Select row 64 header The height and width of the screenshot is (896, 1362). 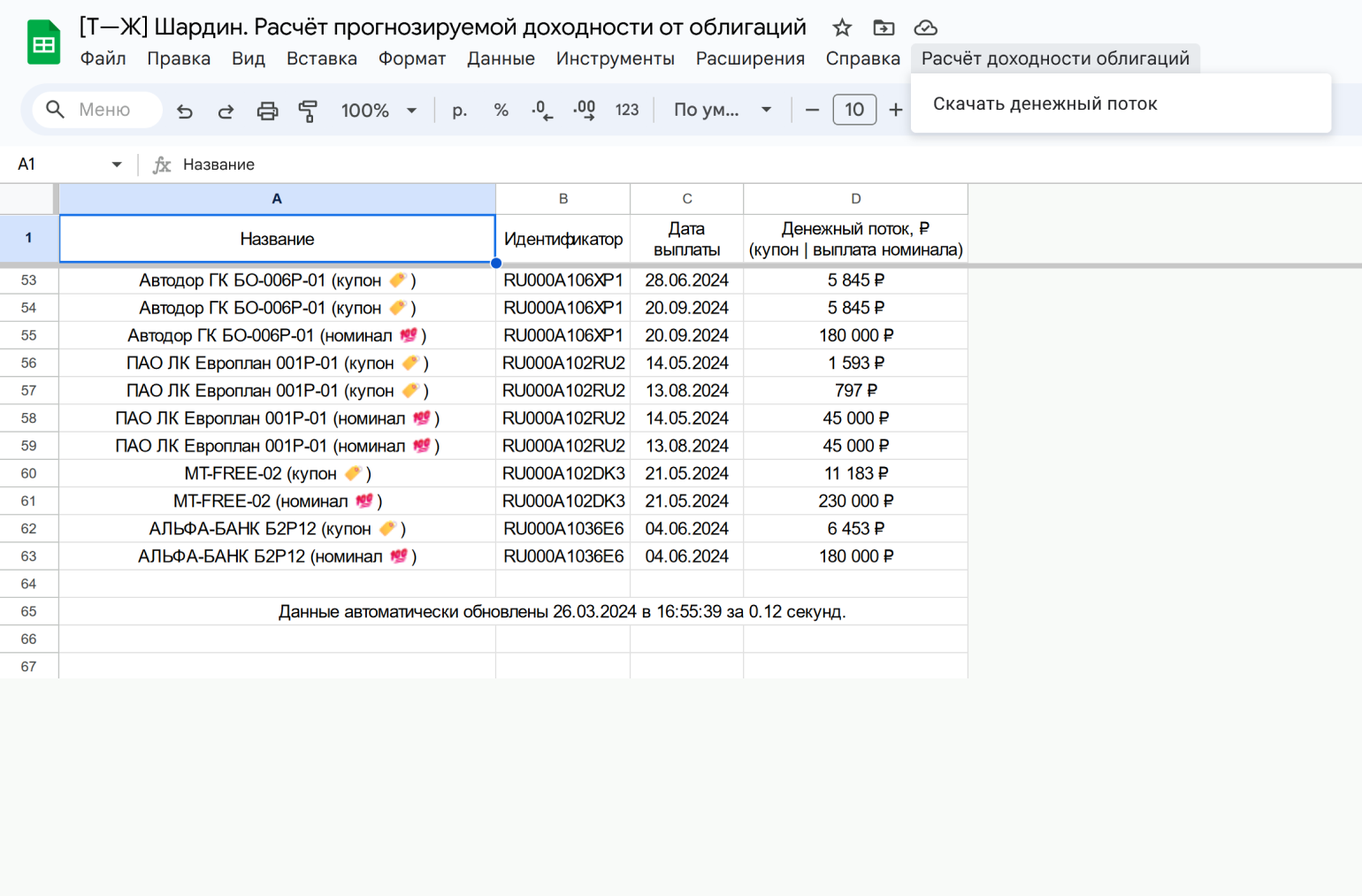point(28,584)
